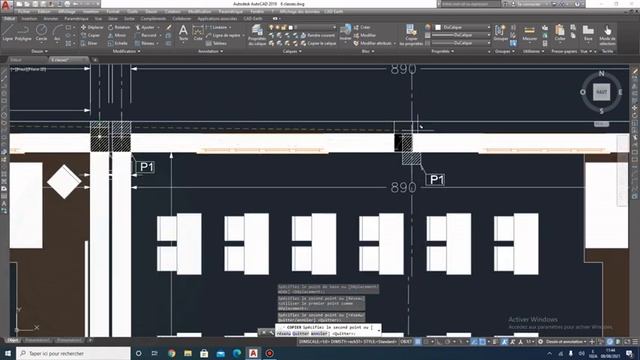
Task: Click the command line input field
Action: tap(329, 330)
